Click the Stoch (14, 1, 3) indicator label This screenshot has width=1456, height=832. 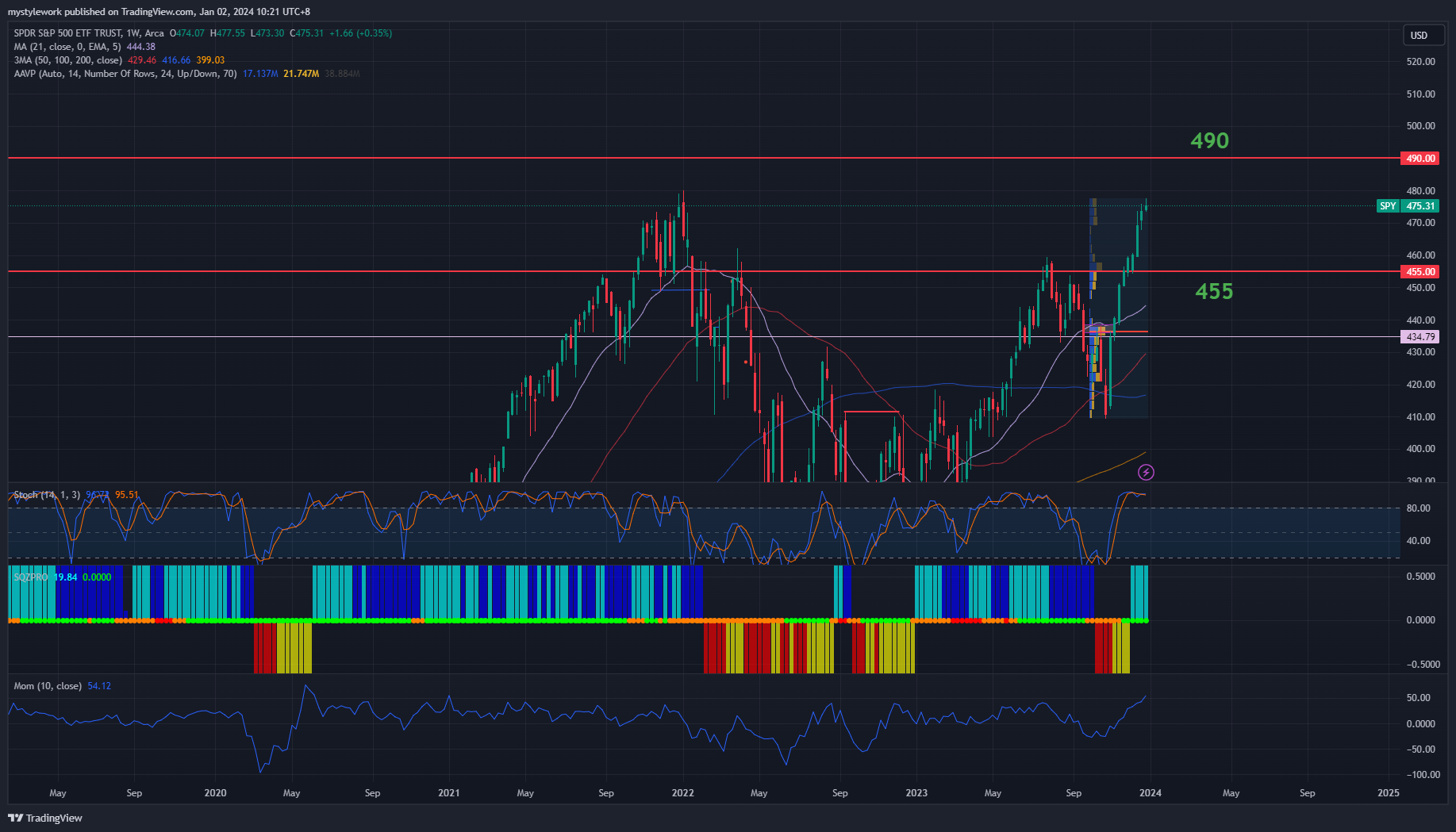pyautogui.click(x=47, y=495)
